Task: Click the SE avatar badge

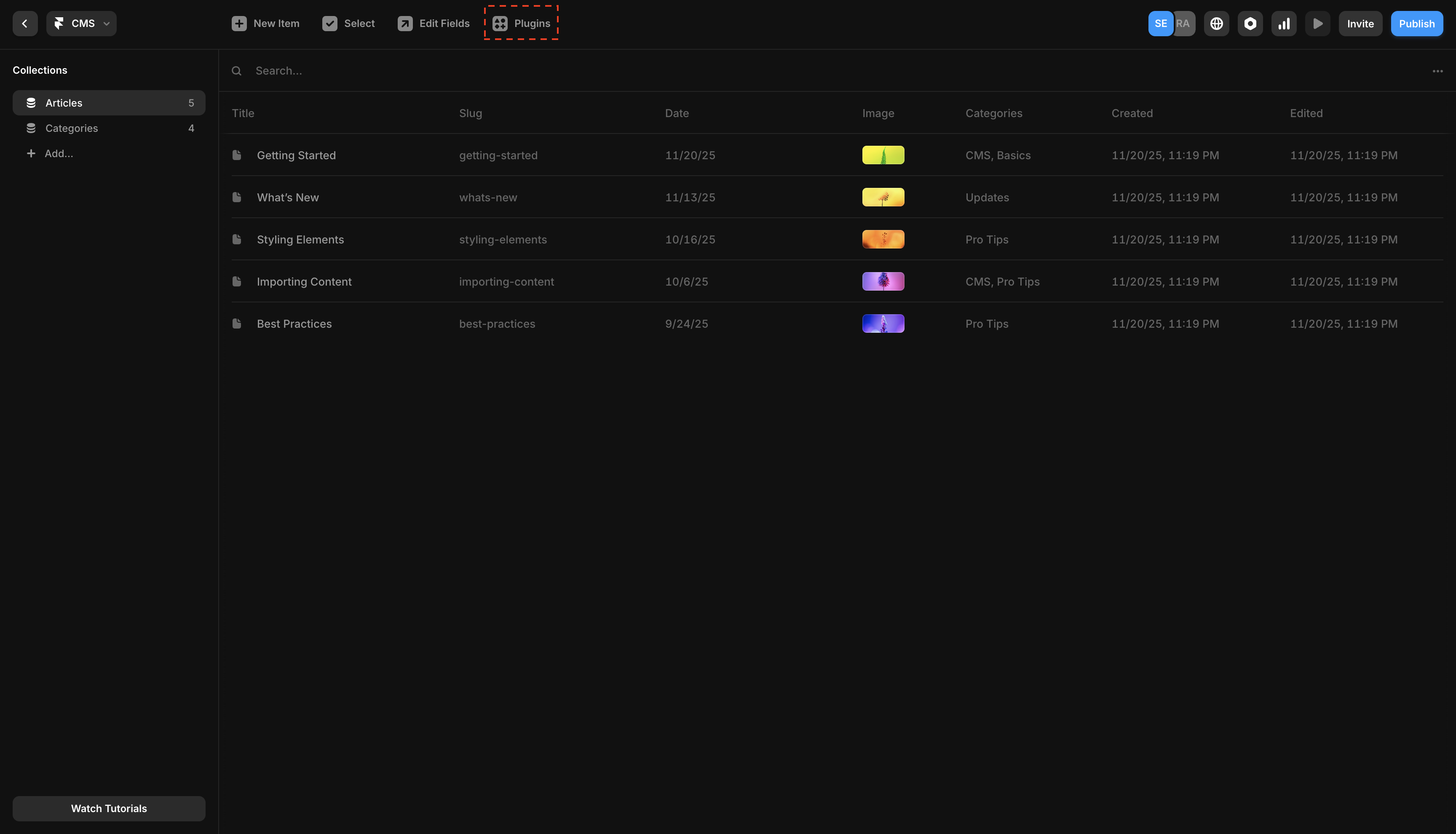Action: 1160,23
